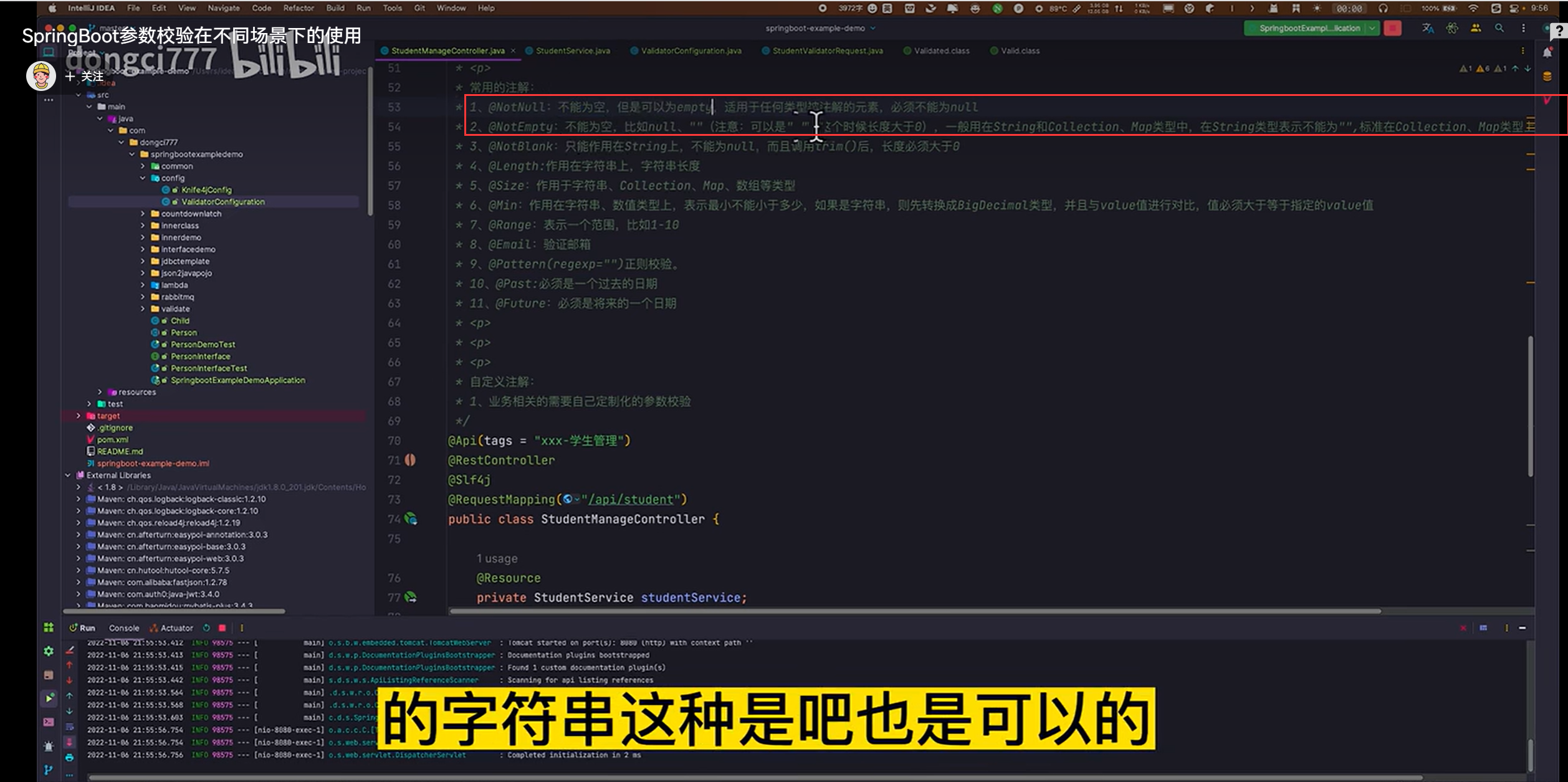Open the Git branch tool window icon
The height and width of the screenshot is (782, 1568).
pos(49,770)
